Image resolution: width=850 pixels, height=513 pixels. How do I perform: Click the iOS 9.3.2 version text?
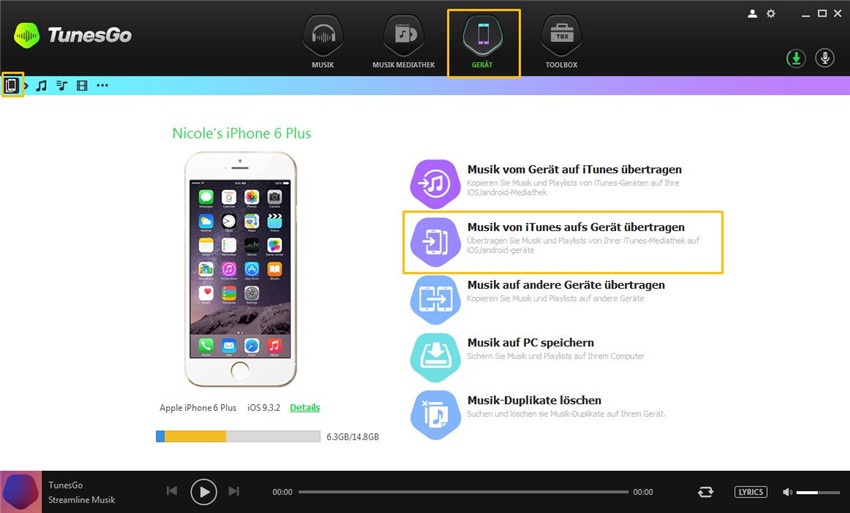[263, 408]
